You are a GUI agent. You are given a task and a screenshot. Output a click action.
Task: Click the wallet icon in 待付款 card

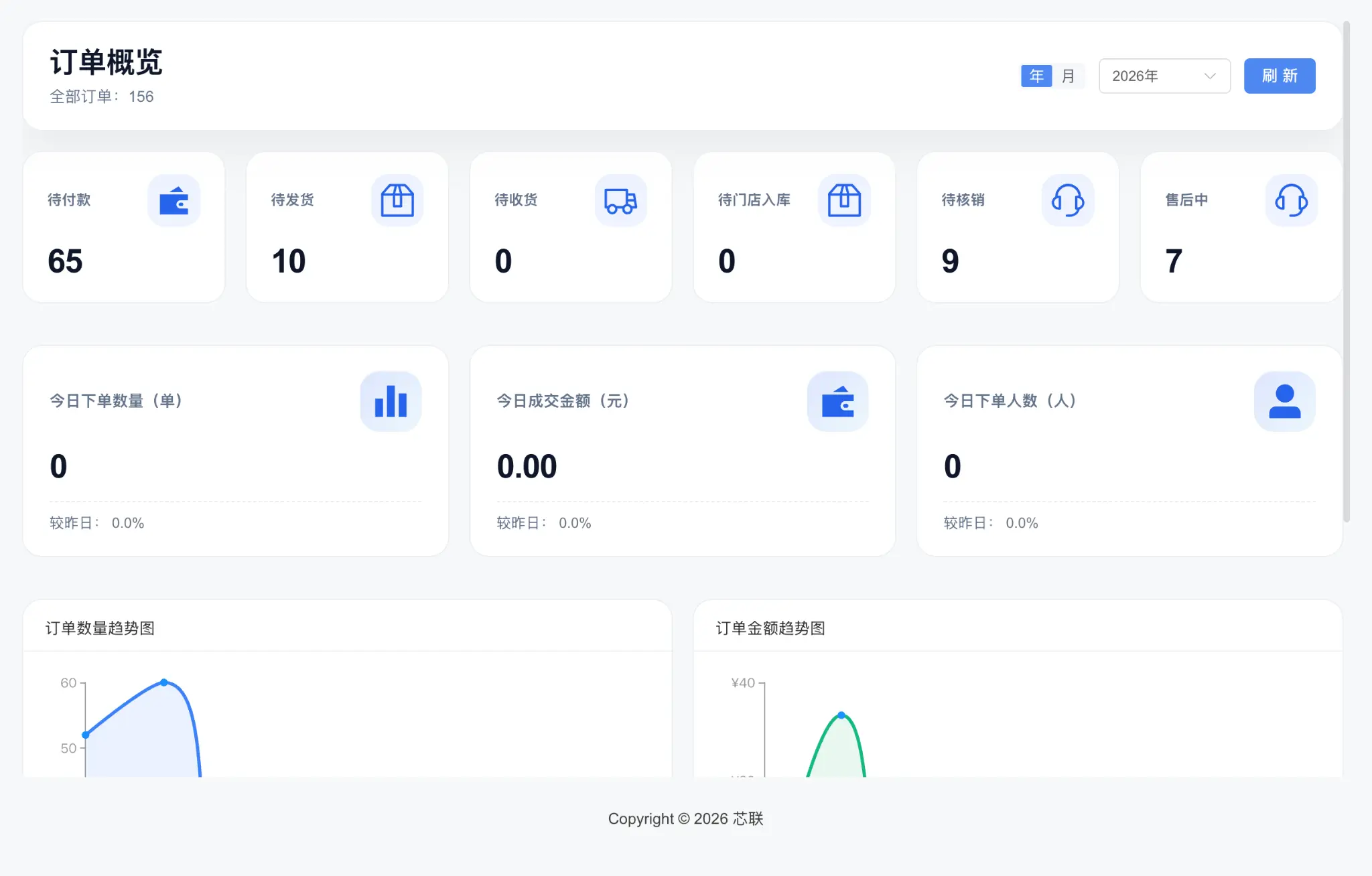tap(174, 200)
